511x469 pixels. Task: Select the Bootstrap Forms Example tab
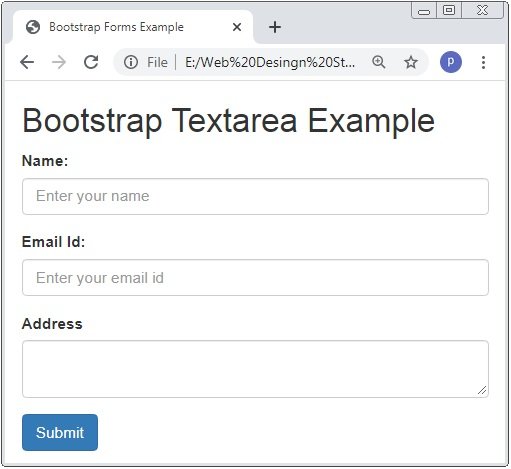pyautogui.click(x=133, y=27)
